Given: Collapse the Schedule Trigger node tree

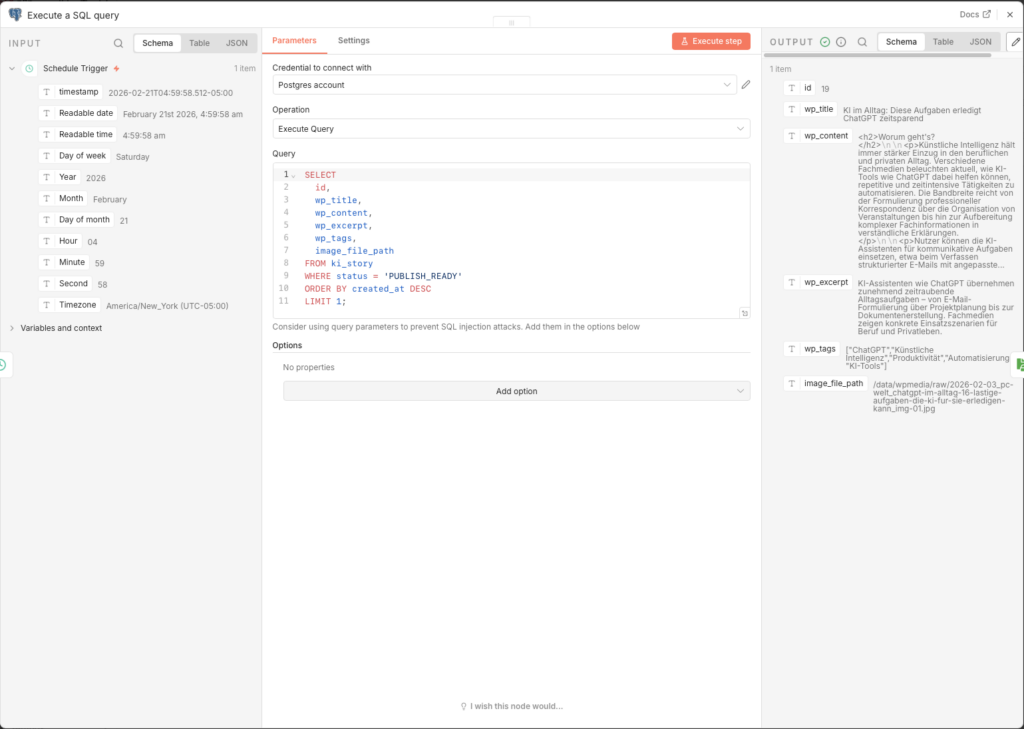Looking at the screenshot, I should (12, 69).
